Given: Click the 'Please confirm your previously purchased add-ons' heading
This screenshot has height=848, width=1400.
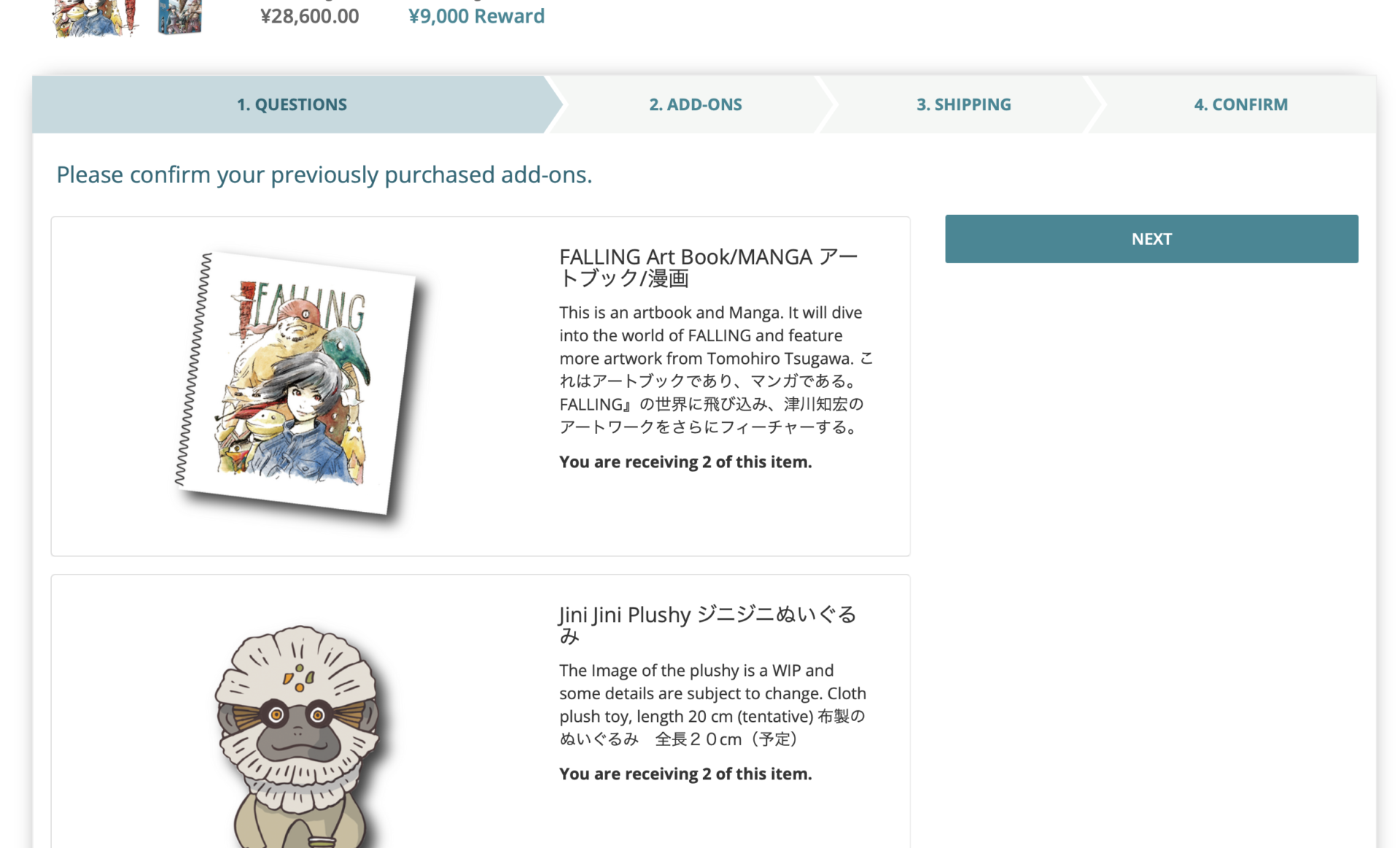Looking at the screenshot, I should click(x=324, y=175).
